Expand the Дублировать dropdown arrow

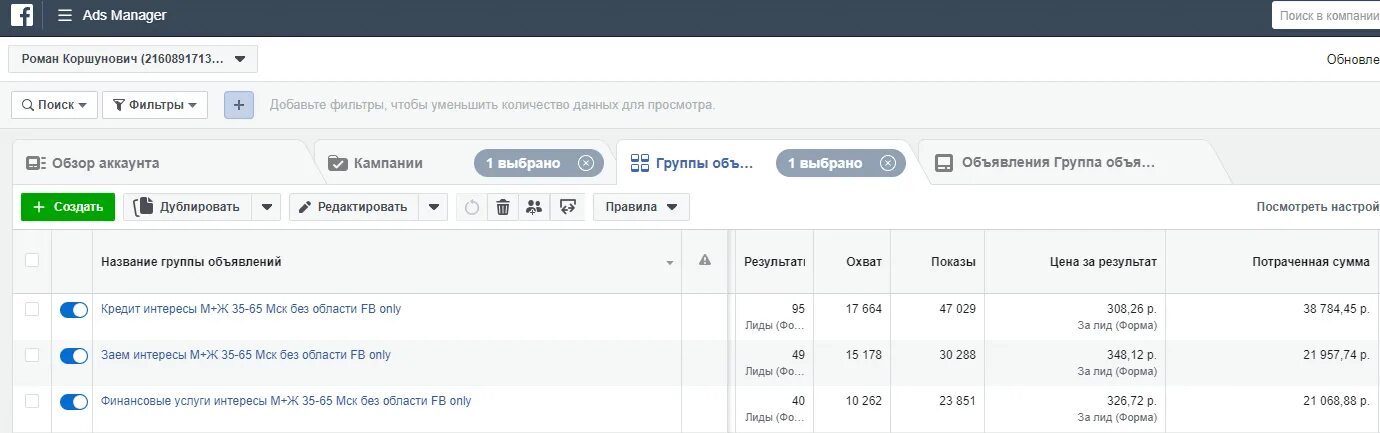click(x=266, y=207)
